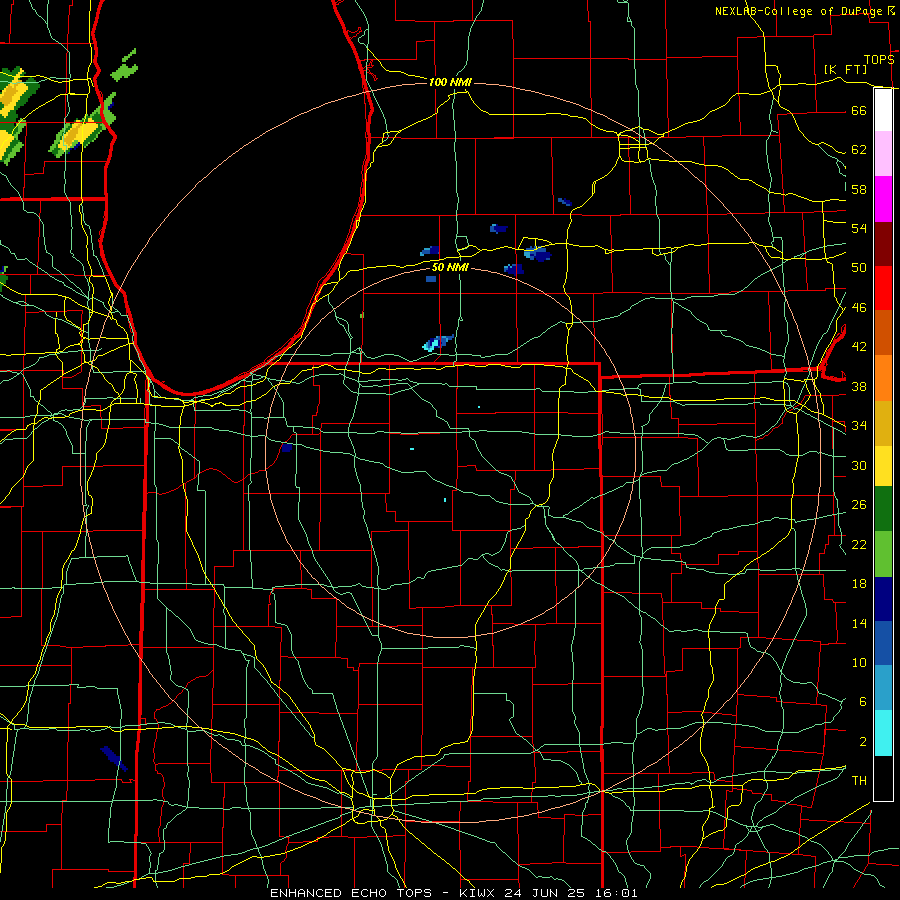Click the 'TOPS' legend title
Viewport: 900px width, 900px height.
tap(879, 60)
